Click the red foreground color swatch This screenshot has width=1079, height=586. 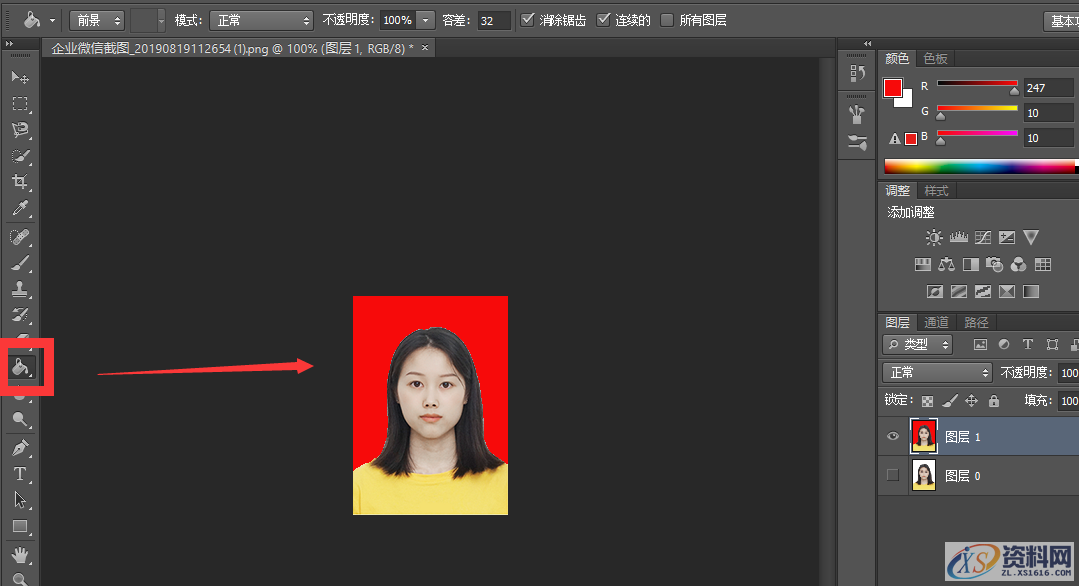pos(895,89)
